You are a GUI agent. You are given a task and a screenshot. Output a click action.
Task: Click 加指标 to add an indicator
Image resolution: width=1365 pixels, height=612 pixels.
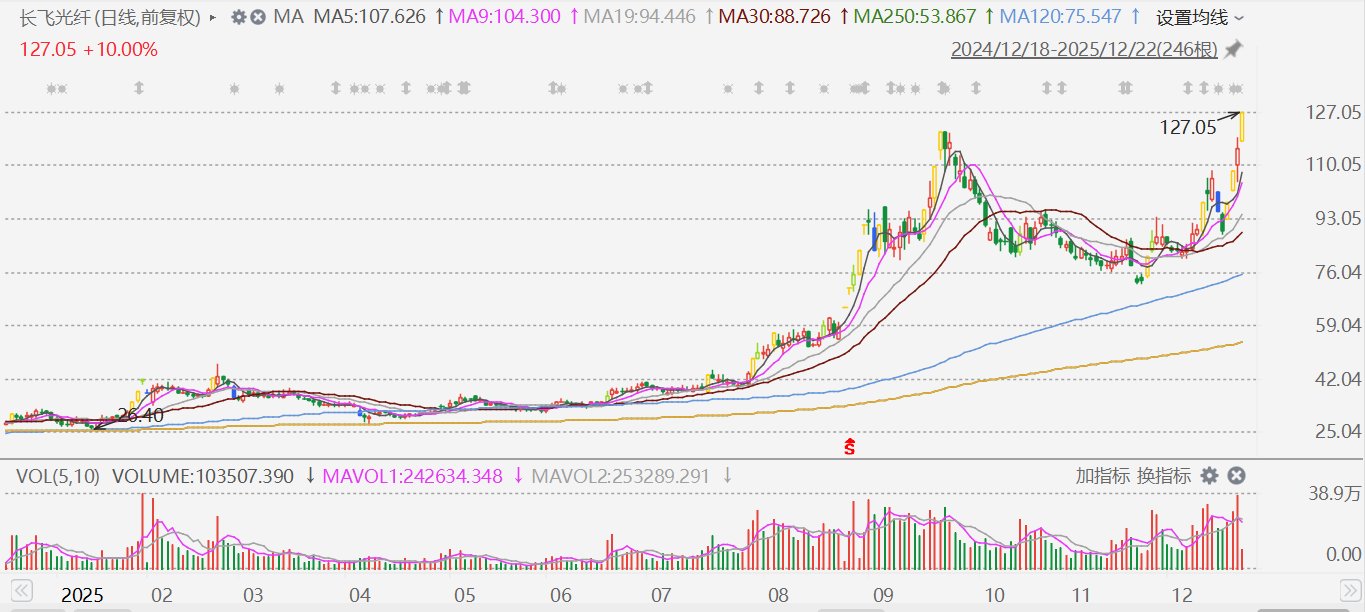pos(1103,476)
